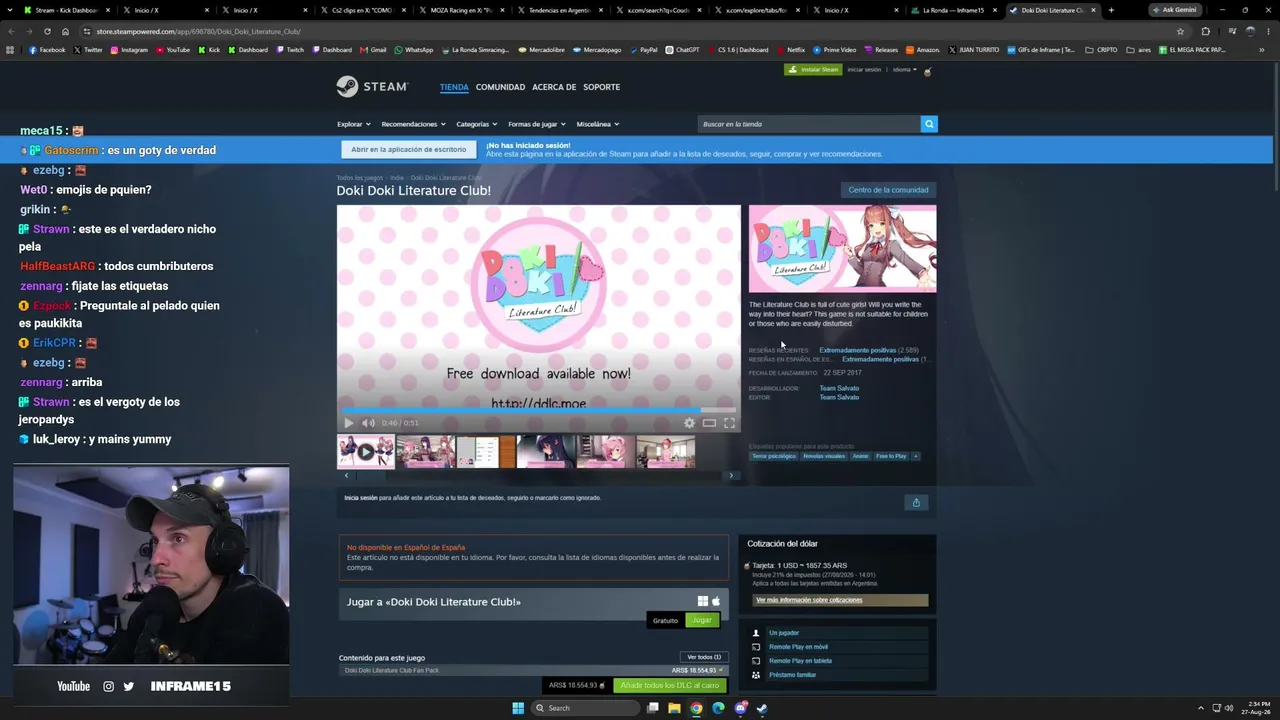The width and height of the screenshot is (1280, 720).
Task: Open the Gmail bookmark
Action: pyautogui.click(x=373, y=50)
